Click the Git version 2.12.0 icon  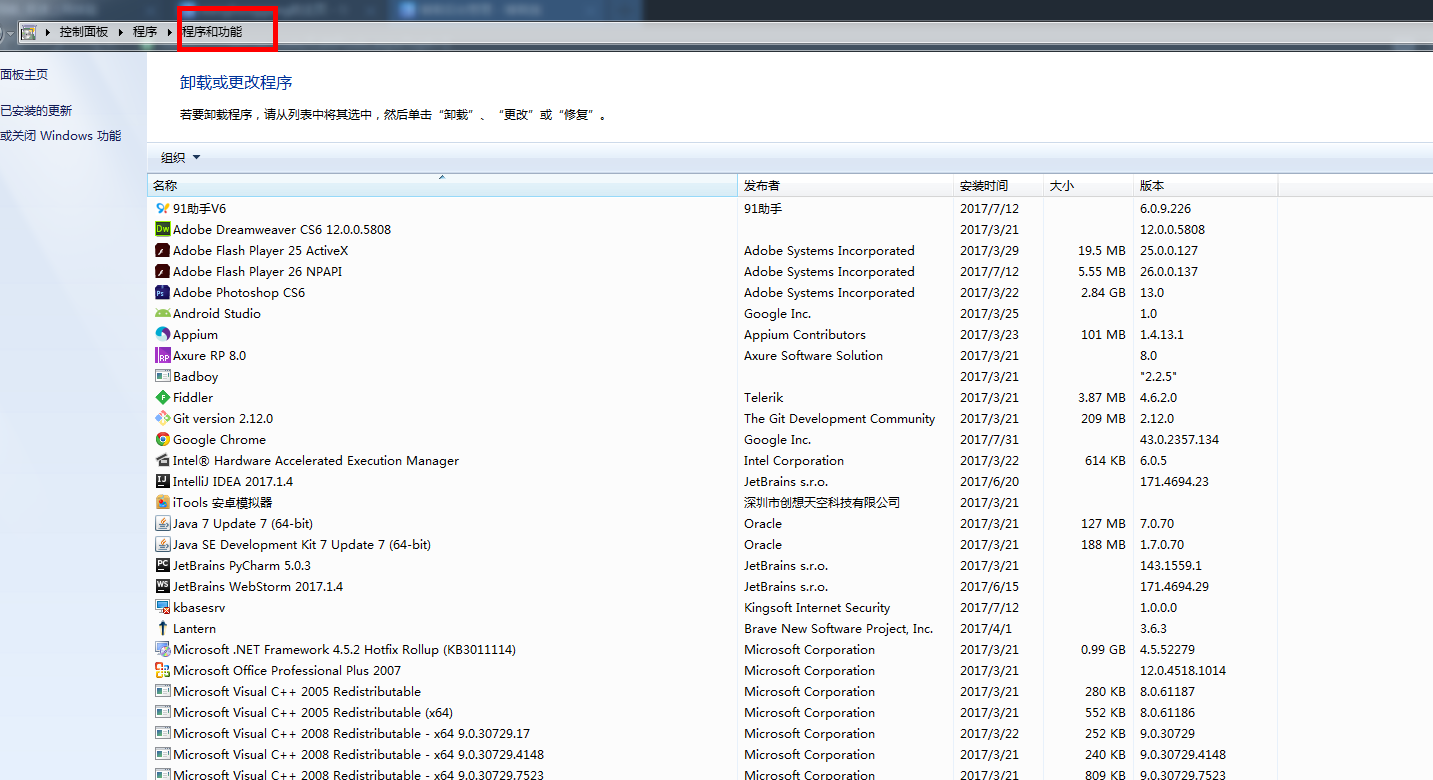pyautogui.click(x=163, y=418)
